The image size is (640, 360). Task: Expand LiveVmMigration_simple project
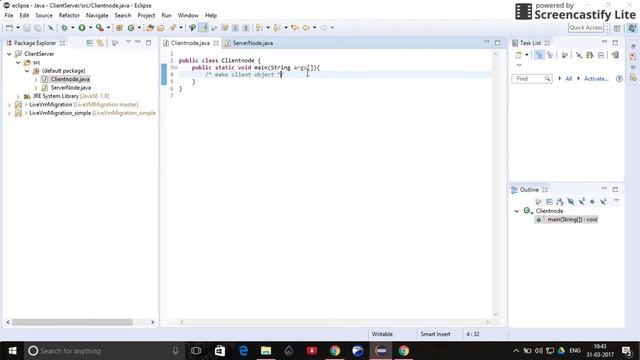9,113
